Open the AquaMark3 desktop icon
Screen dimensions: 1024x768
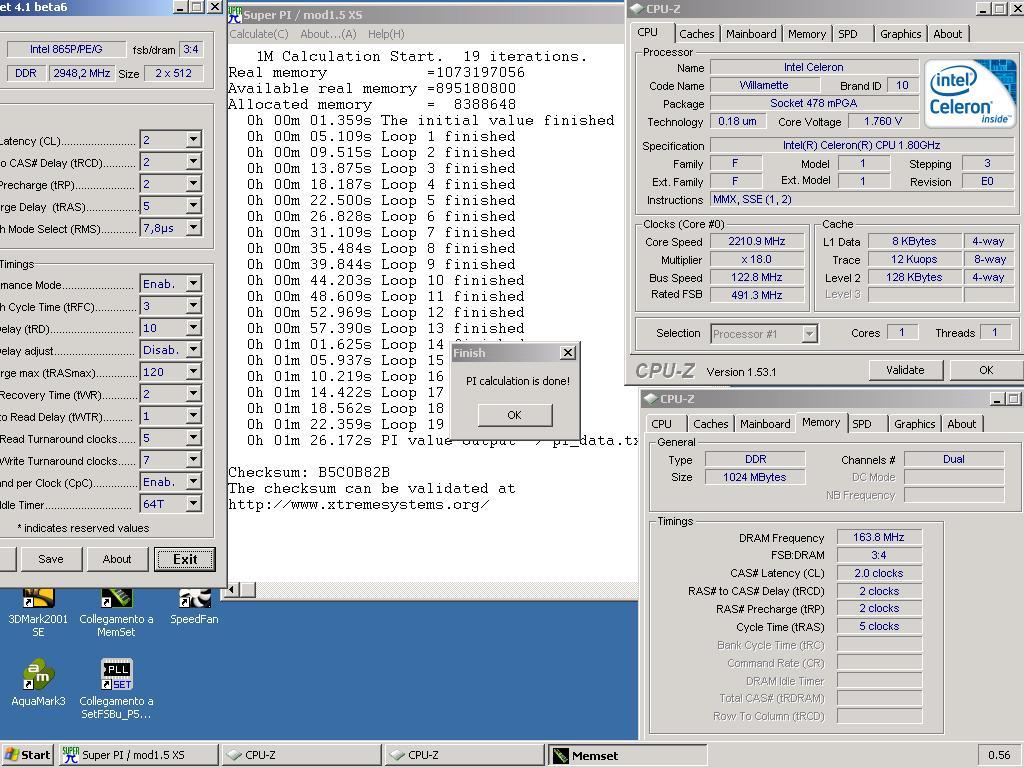(x=38, y=683)
